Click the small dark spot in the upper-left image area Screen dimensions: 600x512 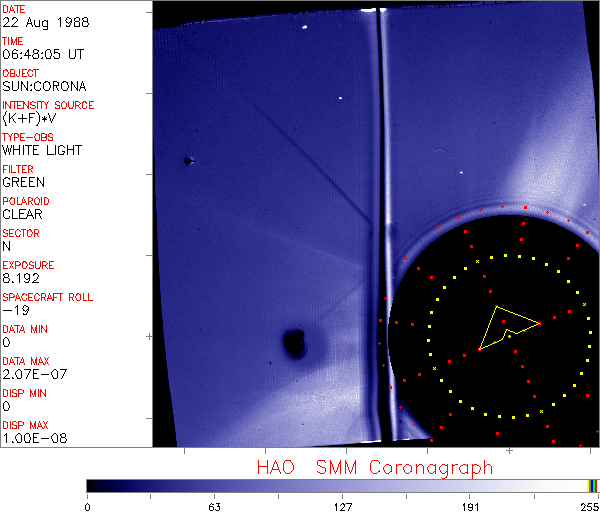coord(188,160)
